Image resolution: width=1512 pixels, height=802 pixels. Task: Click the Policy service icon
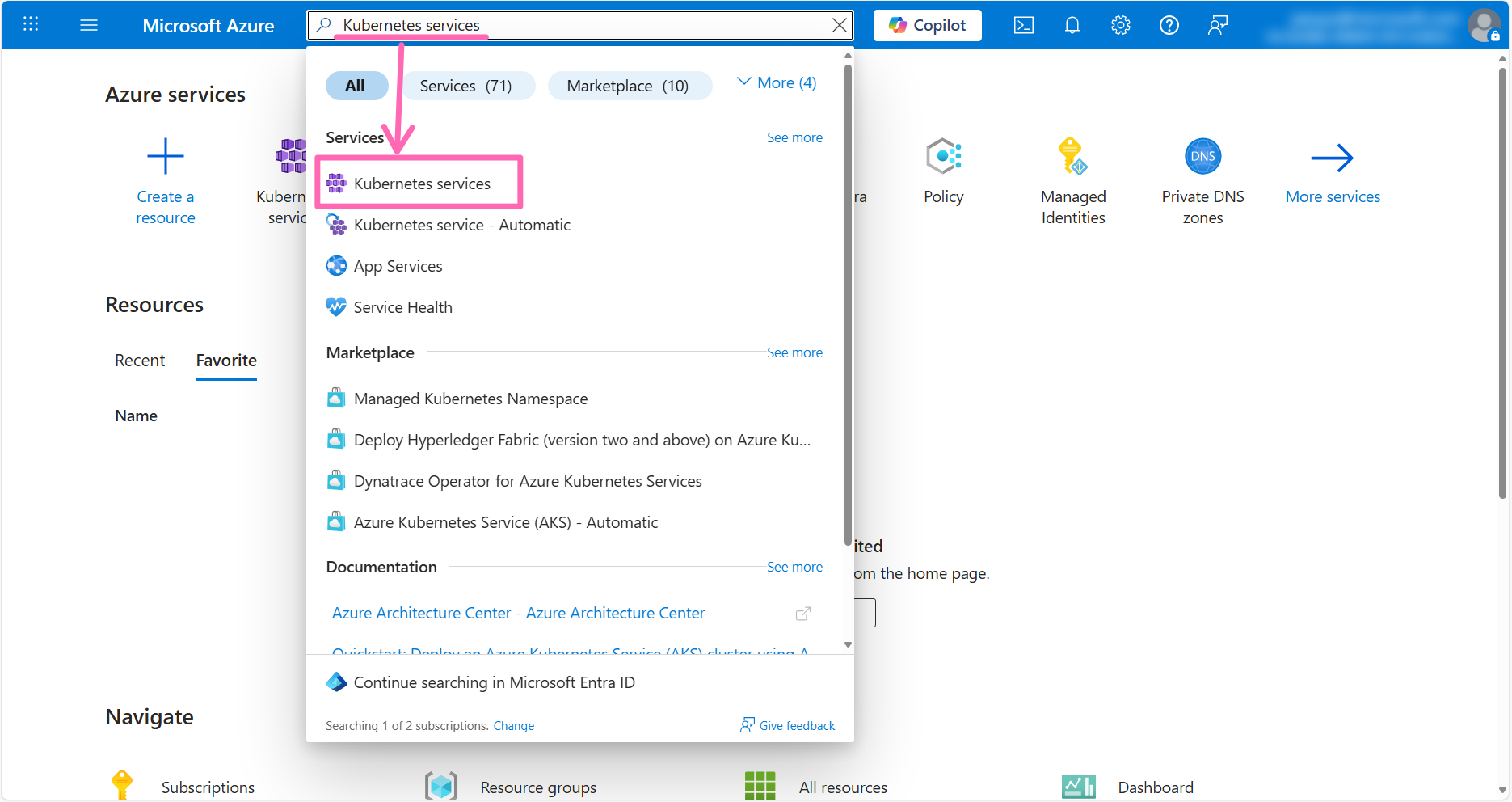point(943,157)
